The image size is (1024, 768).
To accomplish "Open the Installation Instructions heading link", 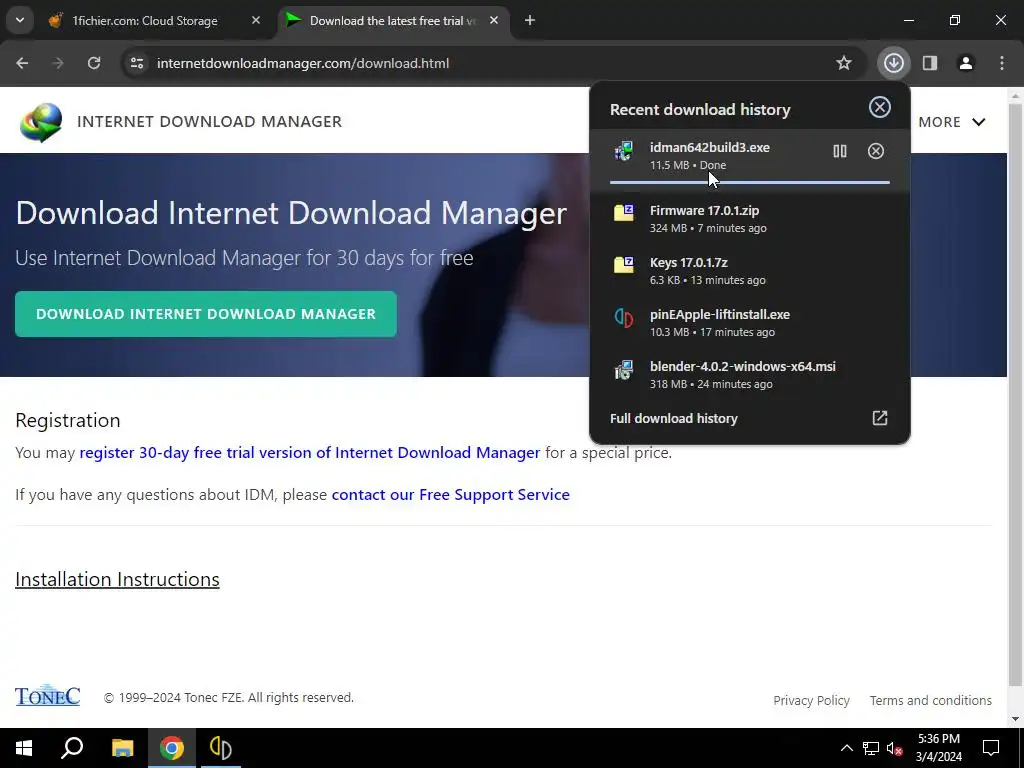I will tap(118, 579).
